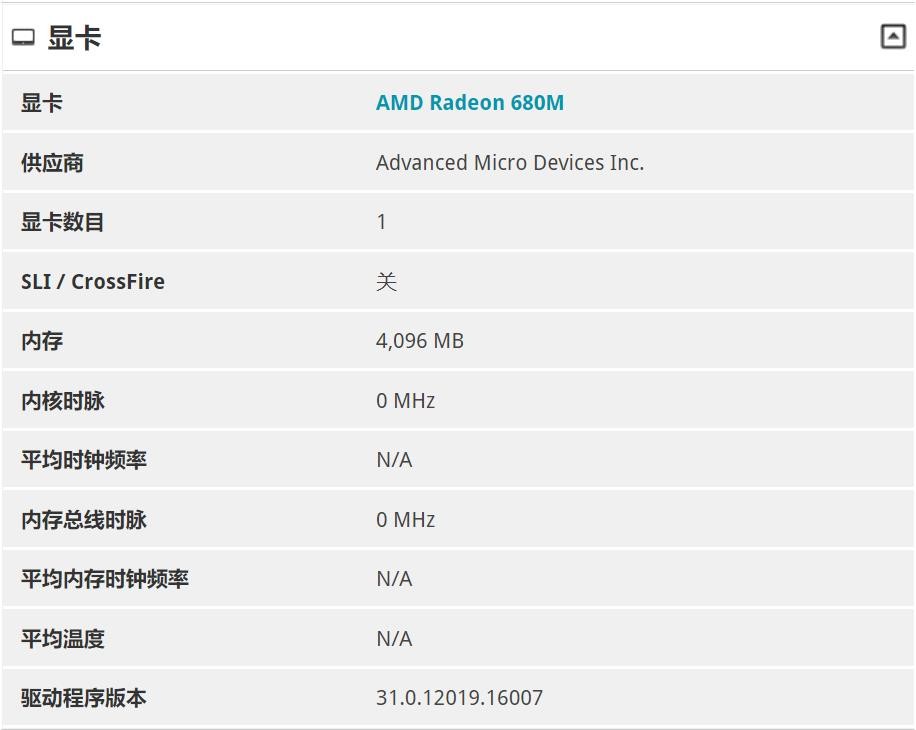The image size is (916, 730).
Task: Select the 内存 row label
Action: click(x=42, y=341)
